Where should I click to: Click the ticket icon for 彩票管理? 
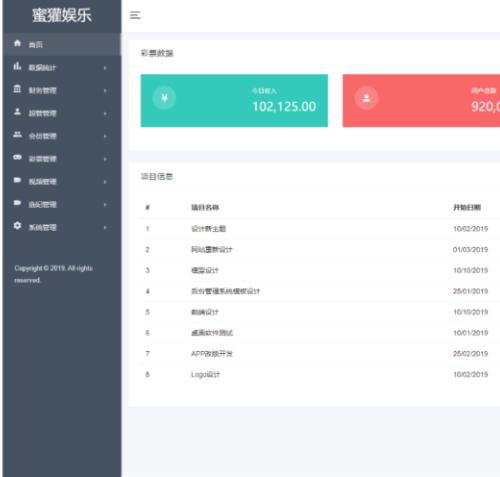click(x=17, y=157)
